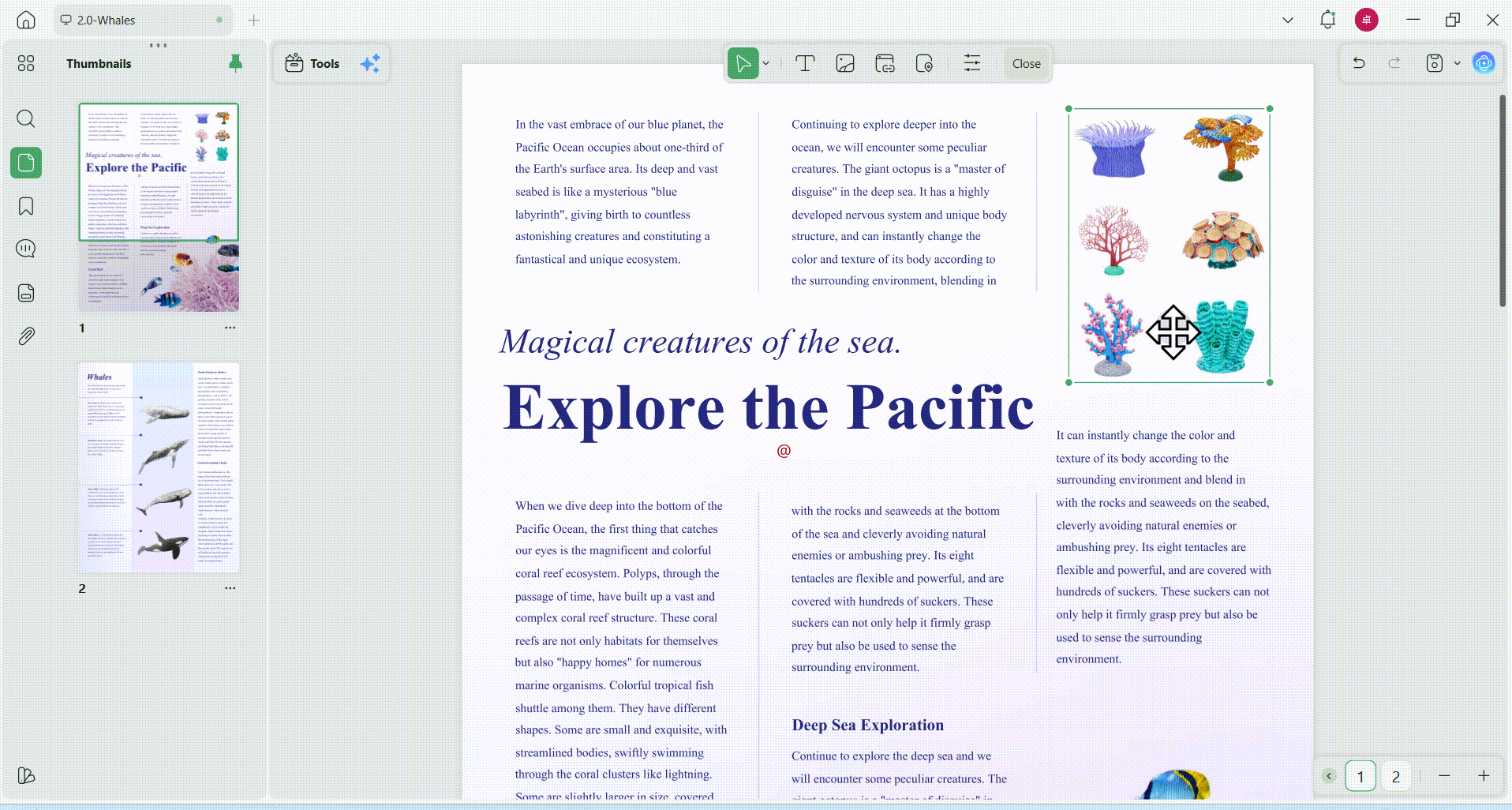Click the Thumbnails panel drag handle dots
This screenshot has height=810, width=1512.
click(158, 45)
